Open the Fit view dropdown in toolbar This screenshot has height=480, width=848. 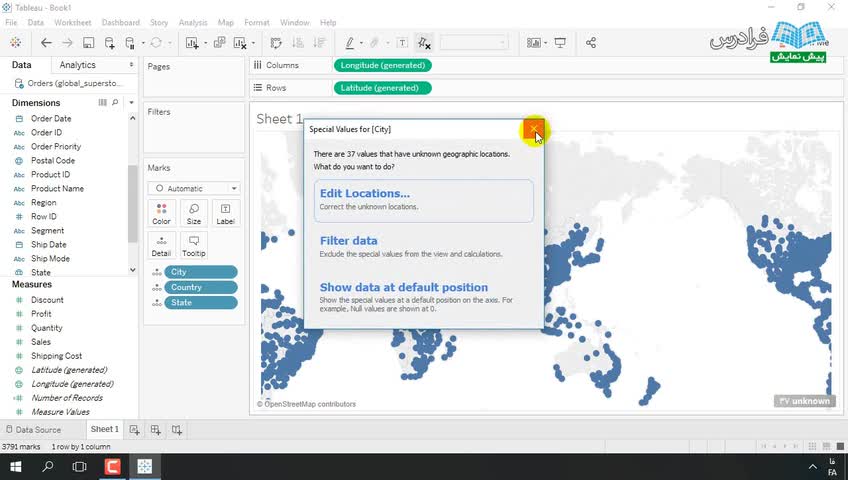click(x=474, y=43)
